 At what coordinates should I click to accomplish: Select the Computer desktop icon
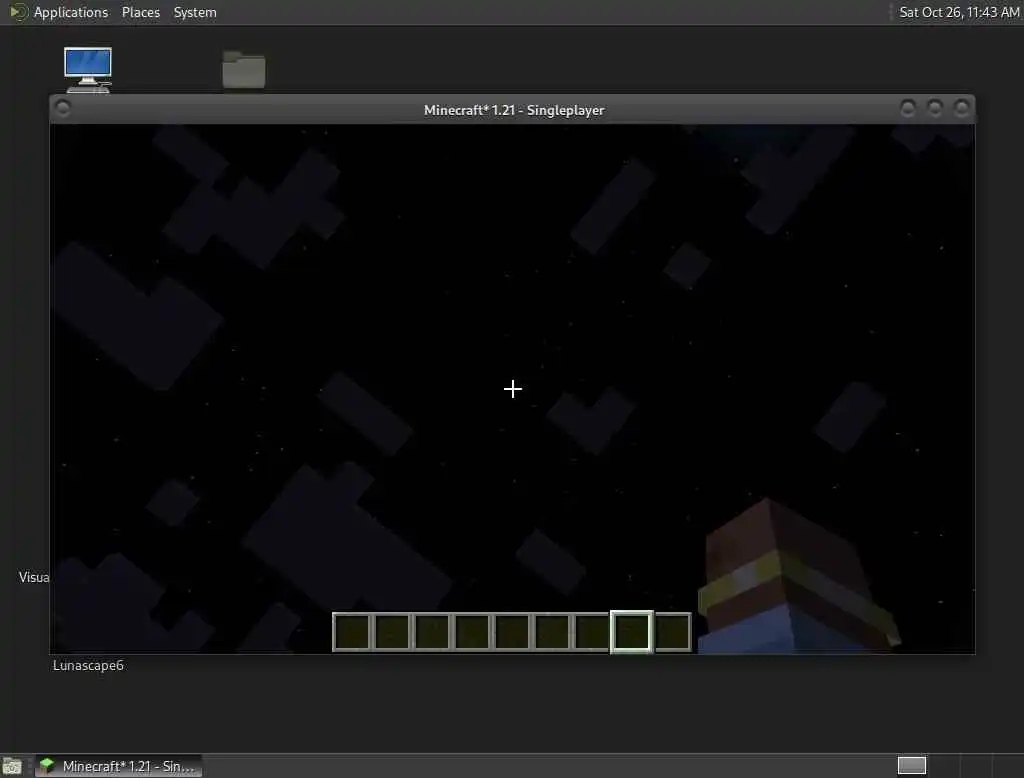coord(88,70)
